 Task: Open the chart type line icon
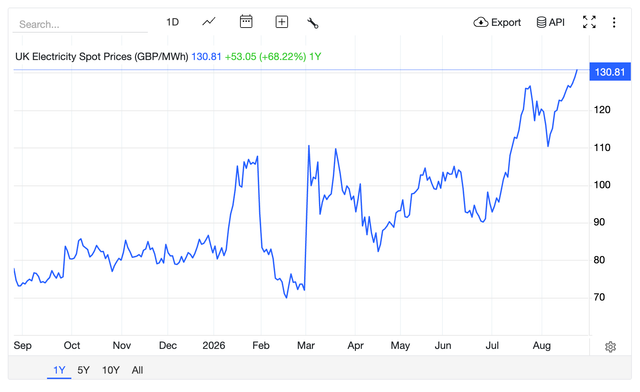[209, 22]
